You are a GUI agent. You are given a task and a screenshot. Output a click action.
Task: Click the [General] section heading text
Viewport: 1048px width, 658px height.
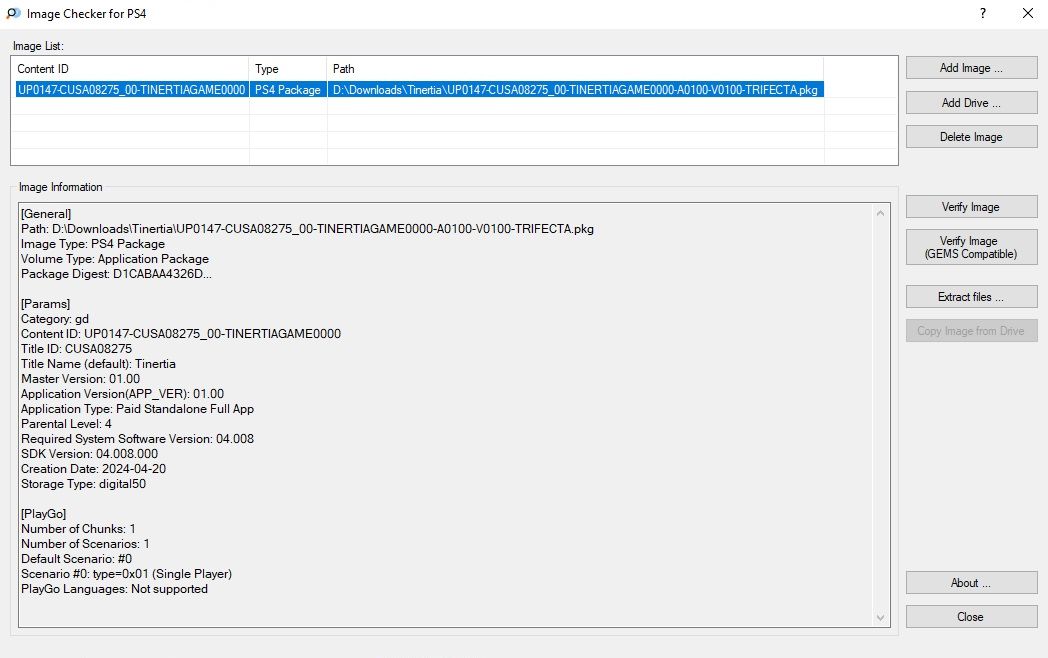click(x=46, y=214)
